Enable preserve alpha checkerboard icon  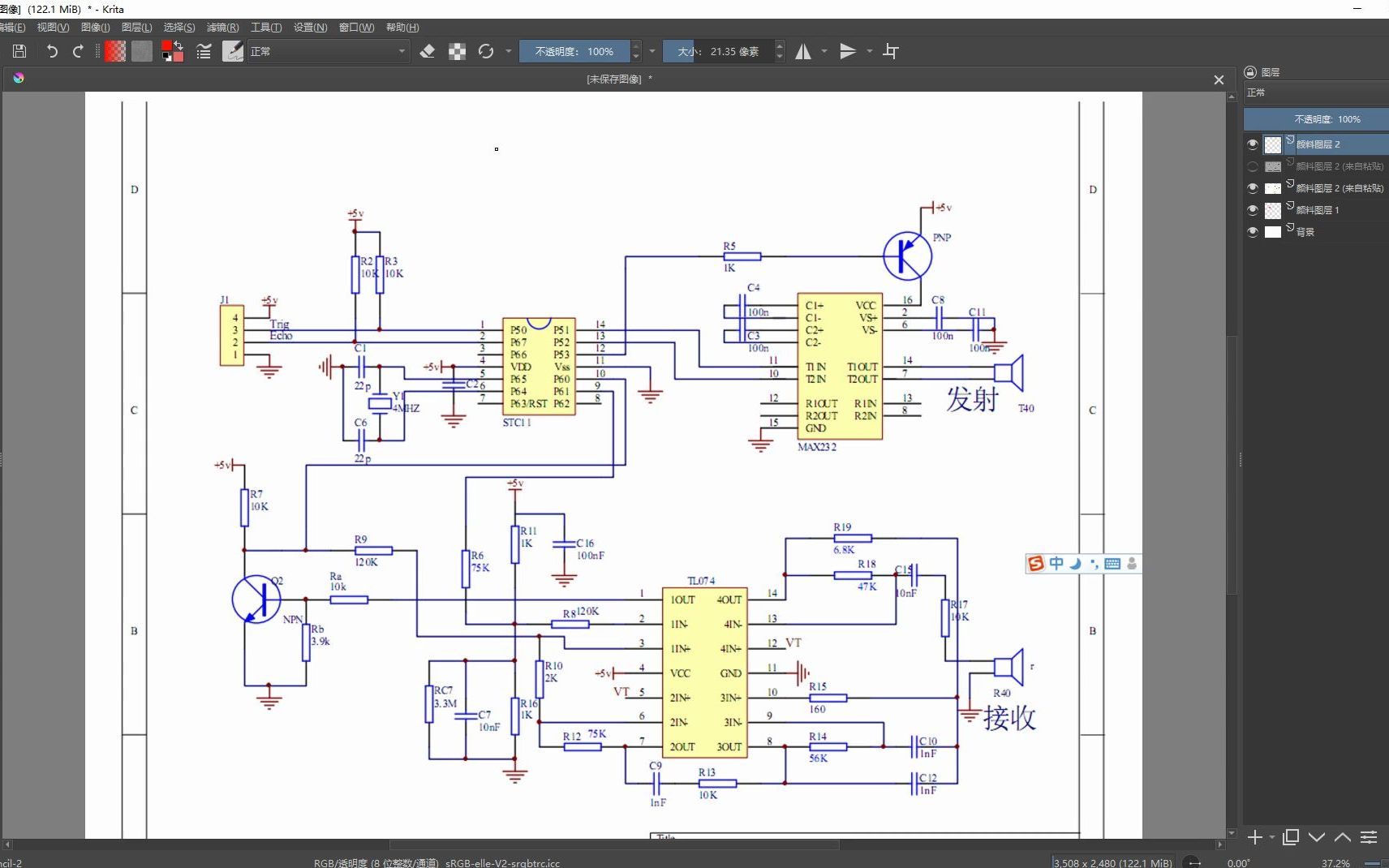(x=458, y=51)
